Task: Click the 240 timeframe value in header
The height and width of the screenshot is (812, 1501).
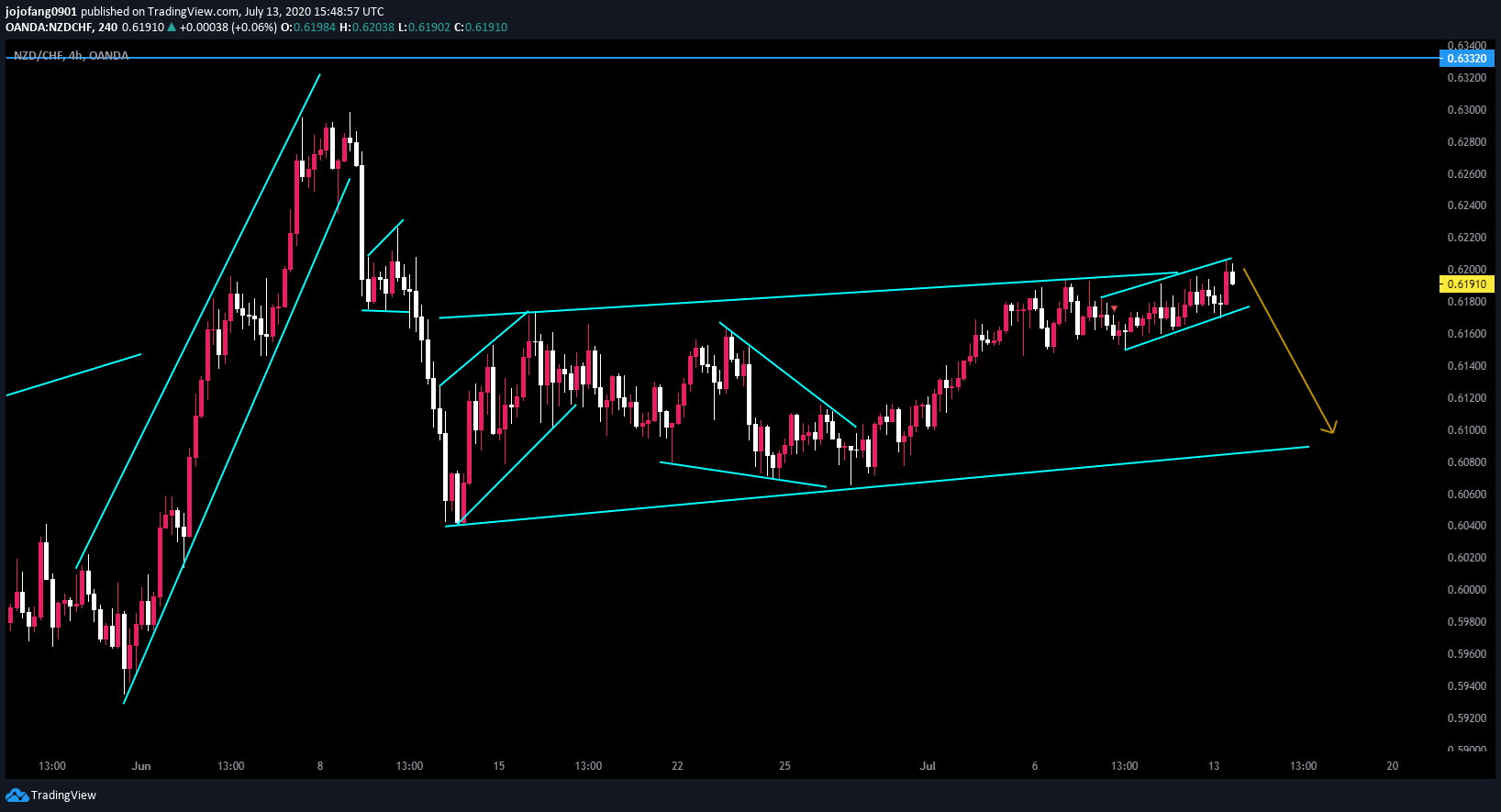Action: tap(107, 28)
